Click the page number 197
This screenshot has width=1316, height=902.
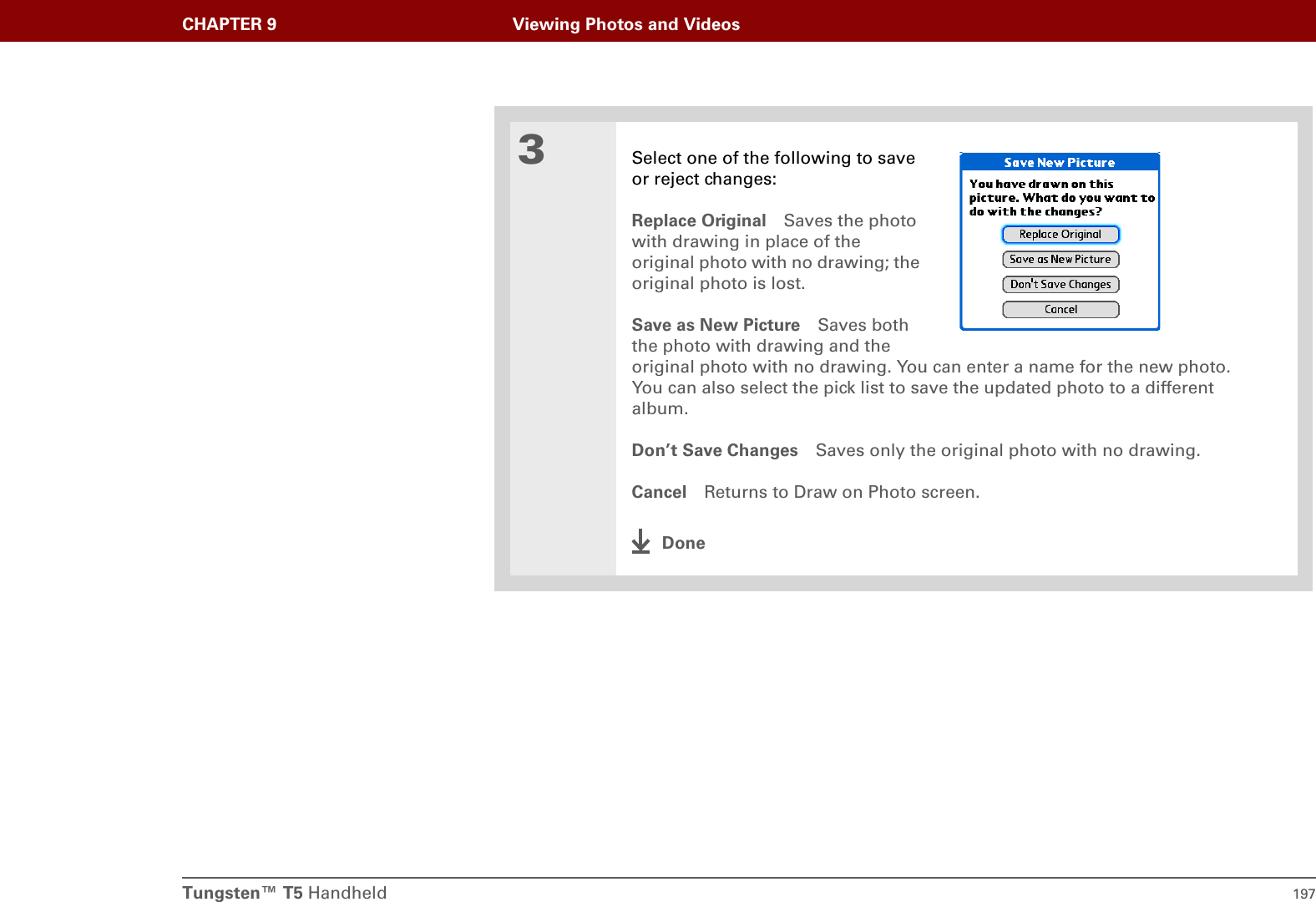click(x=1303, y=894)
